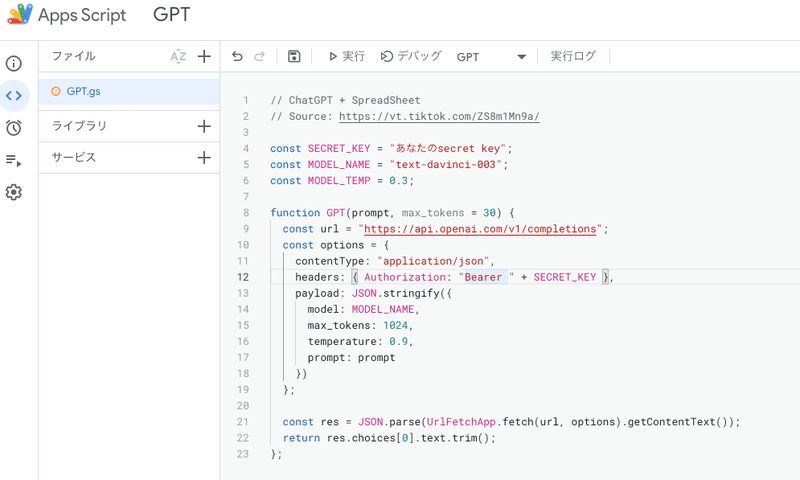Click model: MODEL_NAME on line 14
The height and width of the screenshot is (480, 800).
(363, 310)
